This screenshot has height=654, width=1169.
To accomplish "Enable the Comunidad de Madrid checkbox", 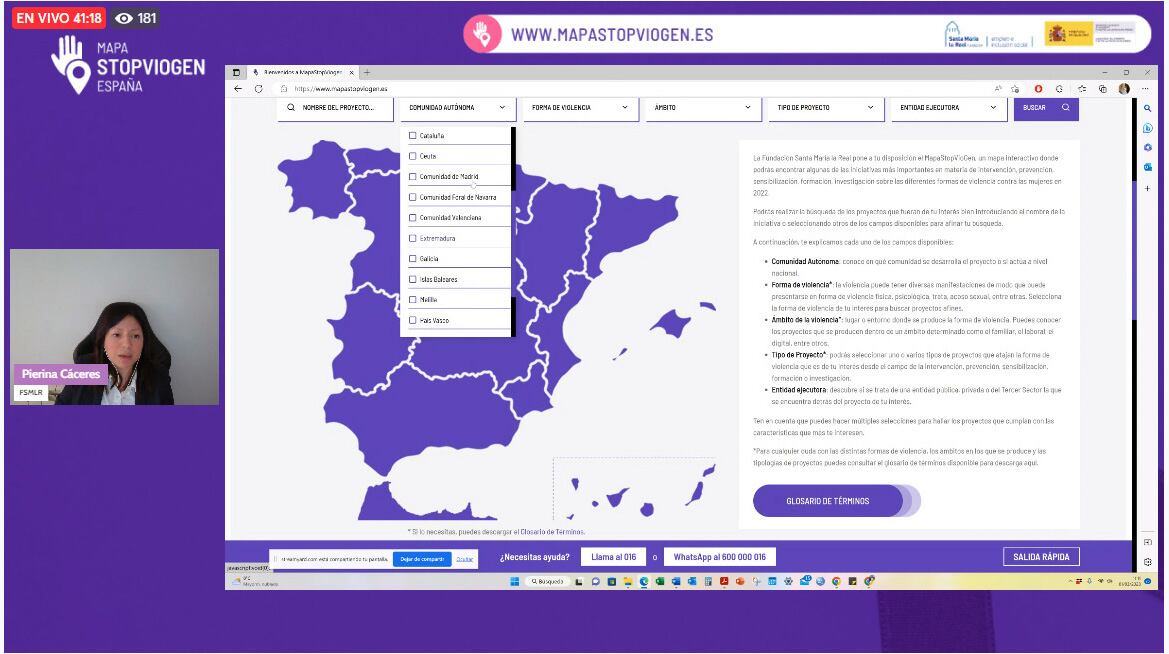I will pos(414,176).
